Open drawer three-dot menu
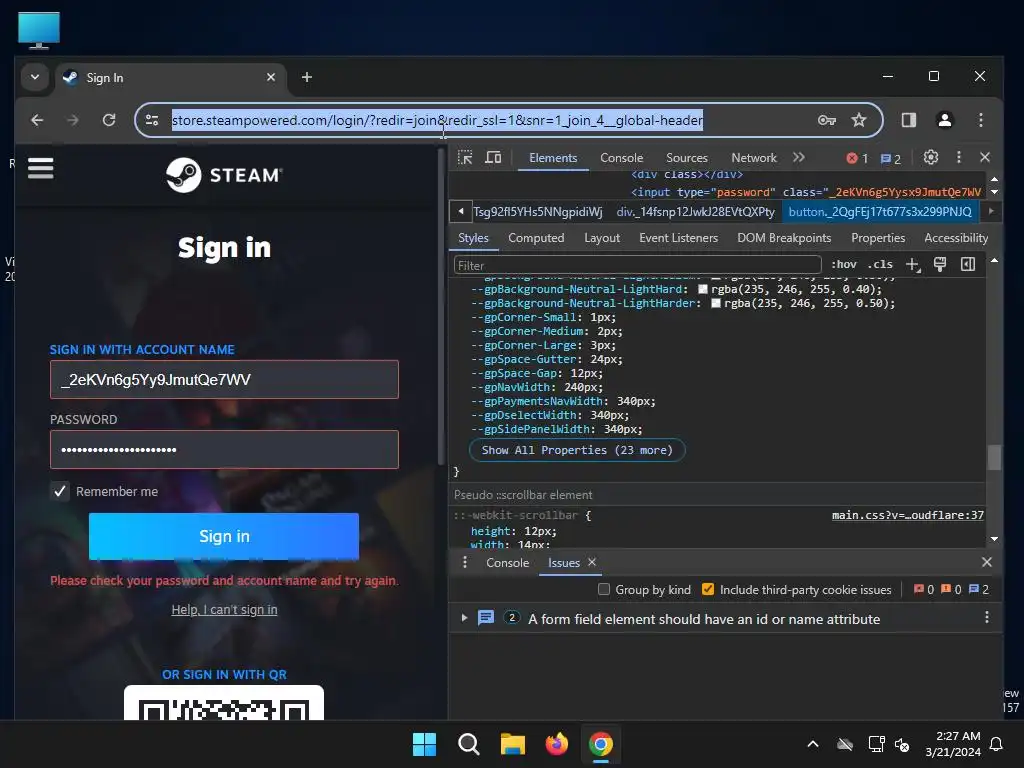The width and height of the screenshot is (1024, 768). click(x=465, y=562)
